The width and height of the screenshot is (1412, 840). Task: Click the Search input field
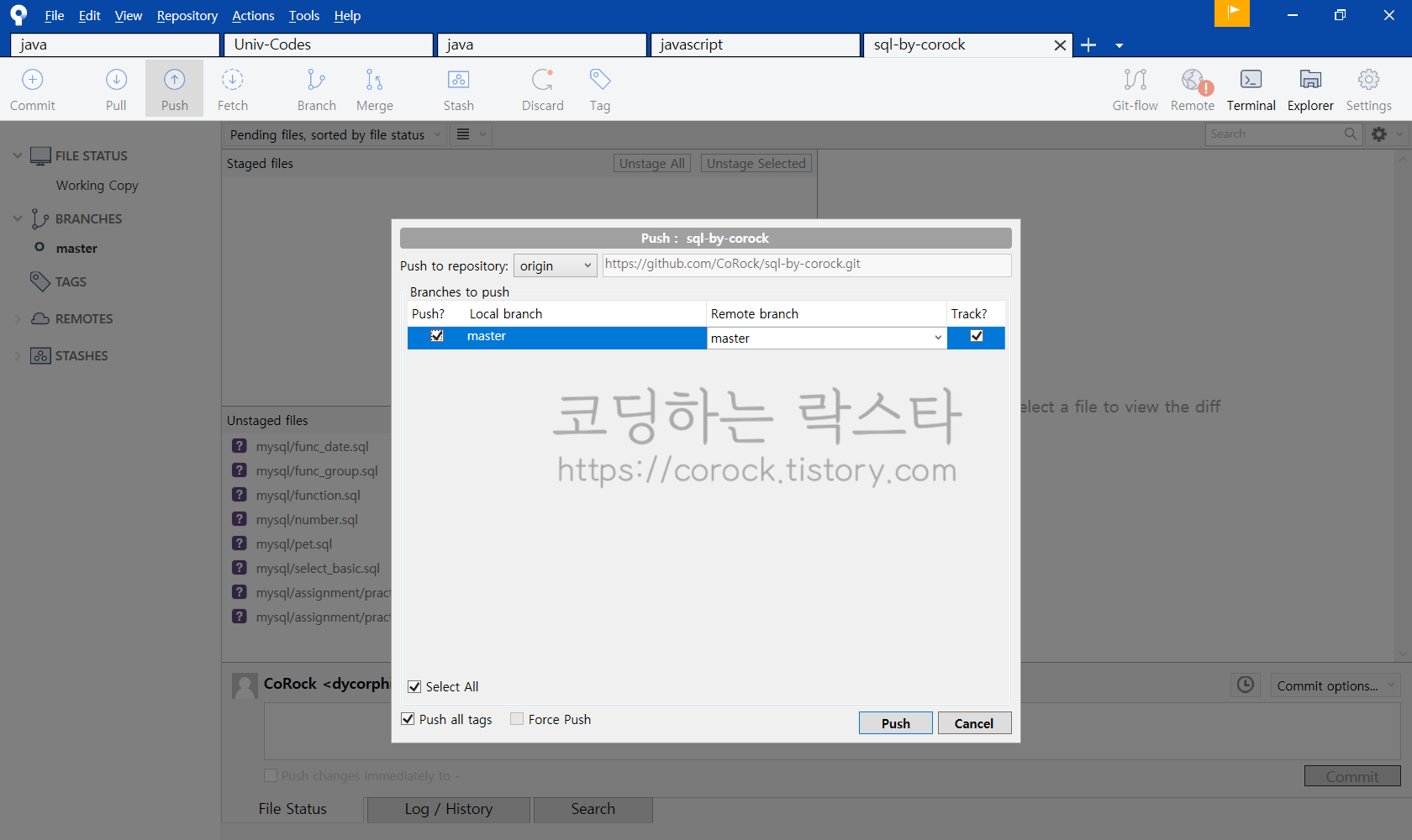point(1274,134)
